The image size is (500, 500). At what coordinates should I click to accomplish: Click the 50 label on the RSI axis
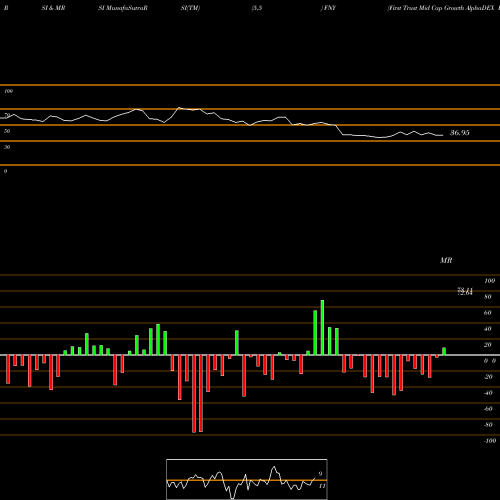point(7,131)
